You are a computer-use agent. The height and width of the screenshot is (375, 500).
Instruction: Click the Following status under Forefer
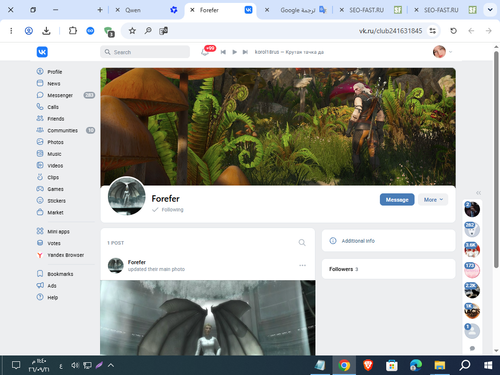click(168, 210)
